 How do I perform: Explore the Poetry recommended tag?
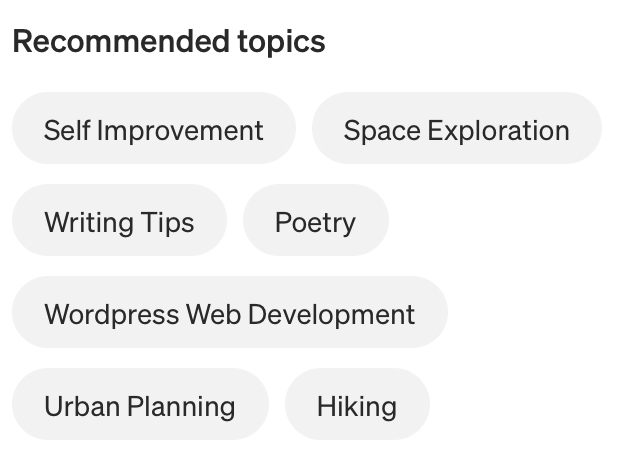[315, 222]
